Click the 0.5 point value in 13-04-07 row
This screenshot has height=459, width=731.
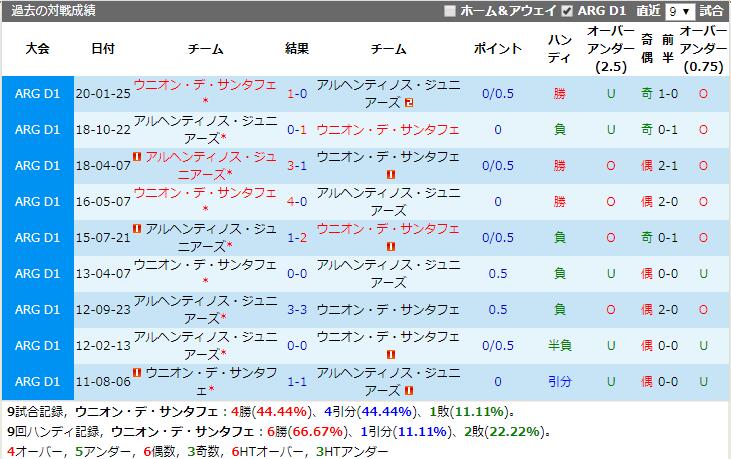[x=498, y=274]
